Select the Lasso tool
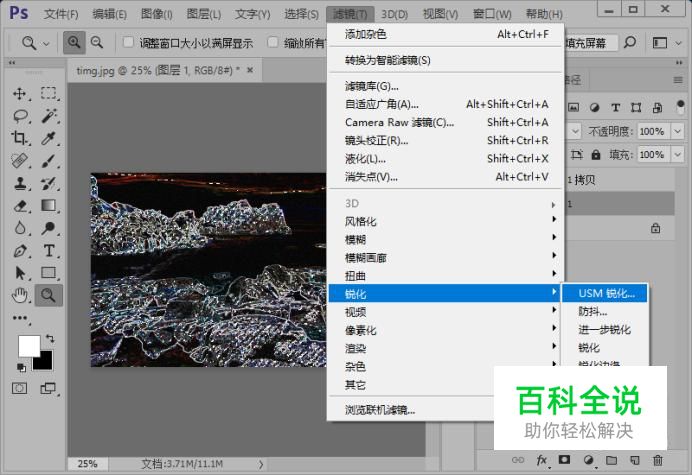692x475 pixels. click(x=19, y=116)
